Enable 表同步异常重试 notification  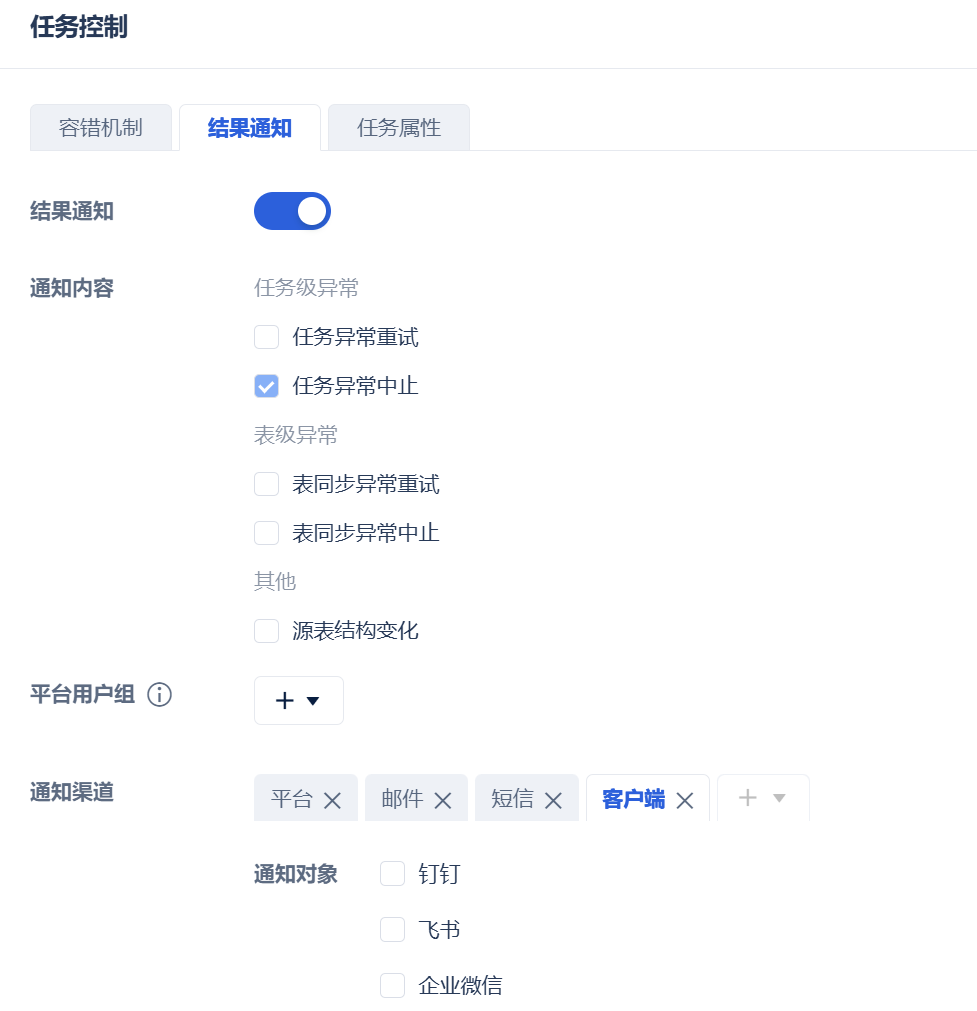click(266, 483)
